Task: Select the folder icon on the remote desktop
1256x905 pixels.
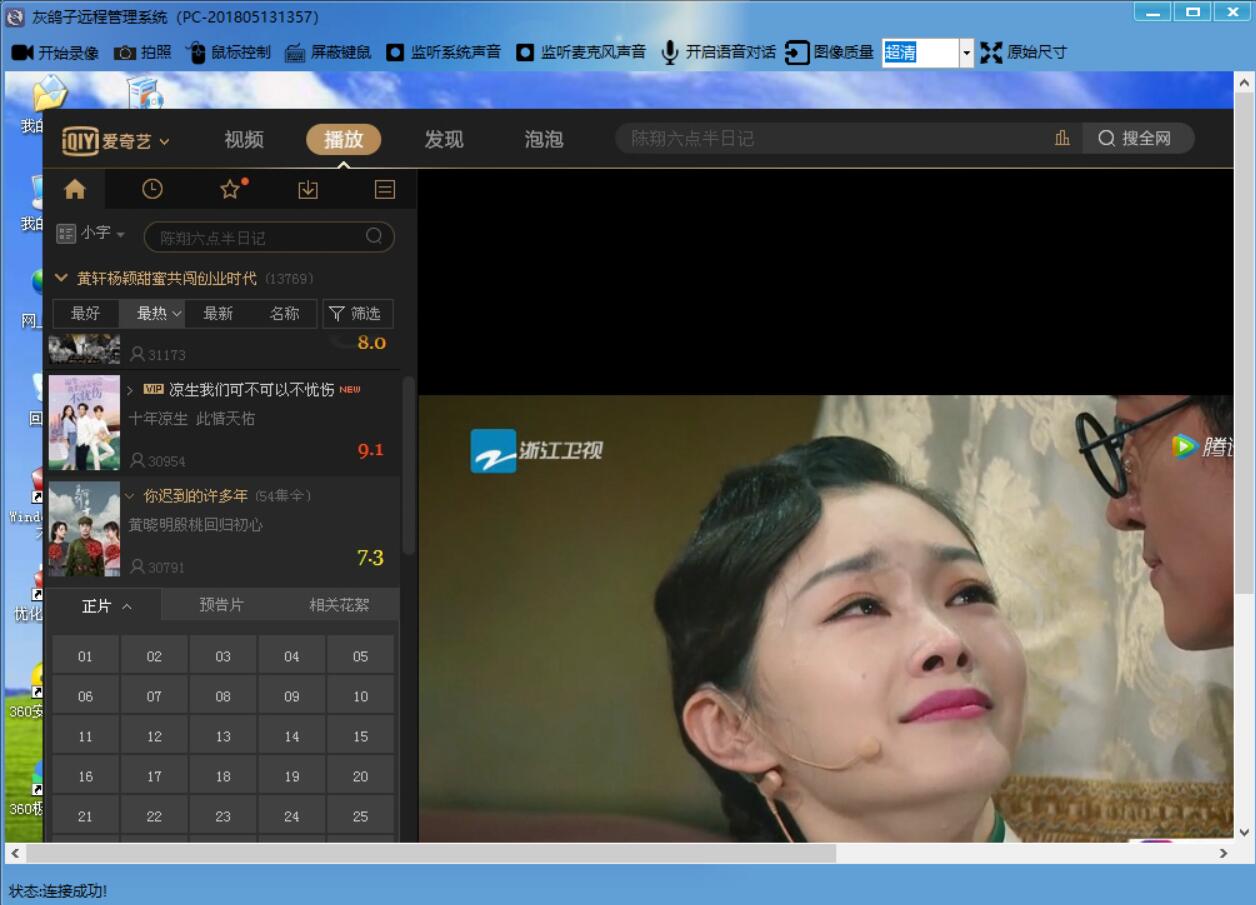Action: [x=48, y=92]
